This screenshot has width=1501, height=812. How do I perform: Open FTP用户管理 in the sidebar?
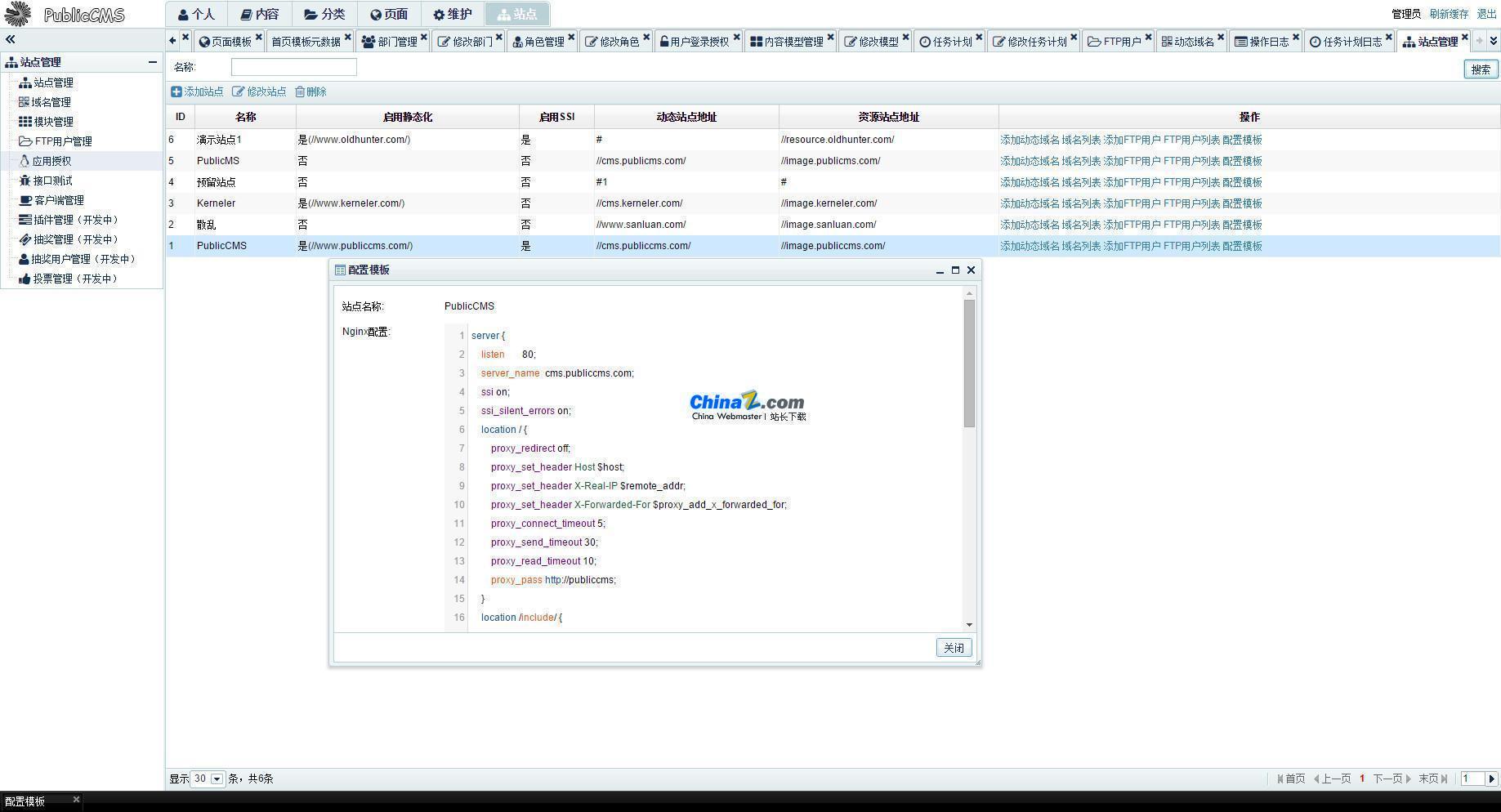(x=55, y=141)
